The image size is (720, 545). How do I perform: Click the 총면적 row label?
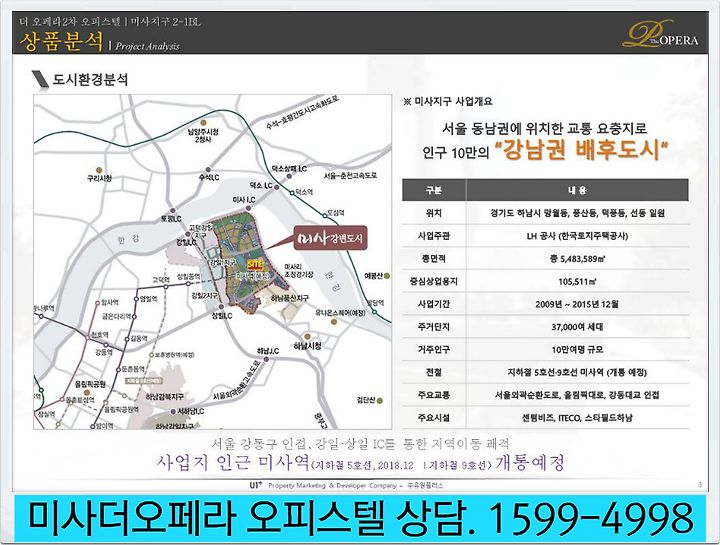tap(434, 258)
